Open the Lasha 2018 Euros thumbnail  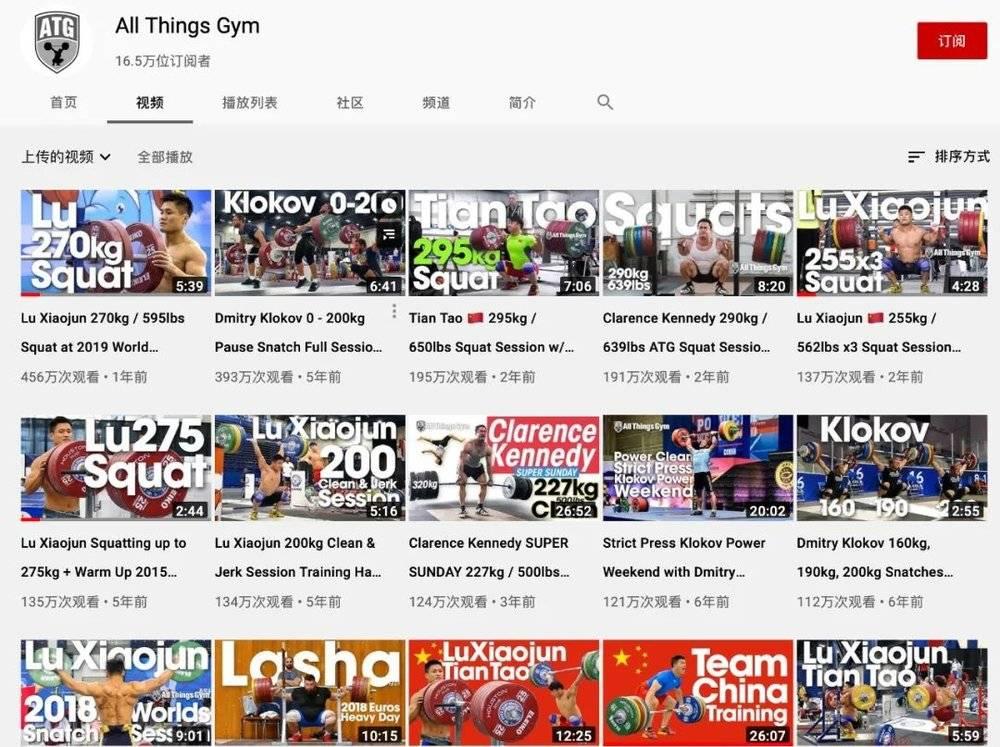[309, 693]
